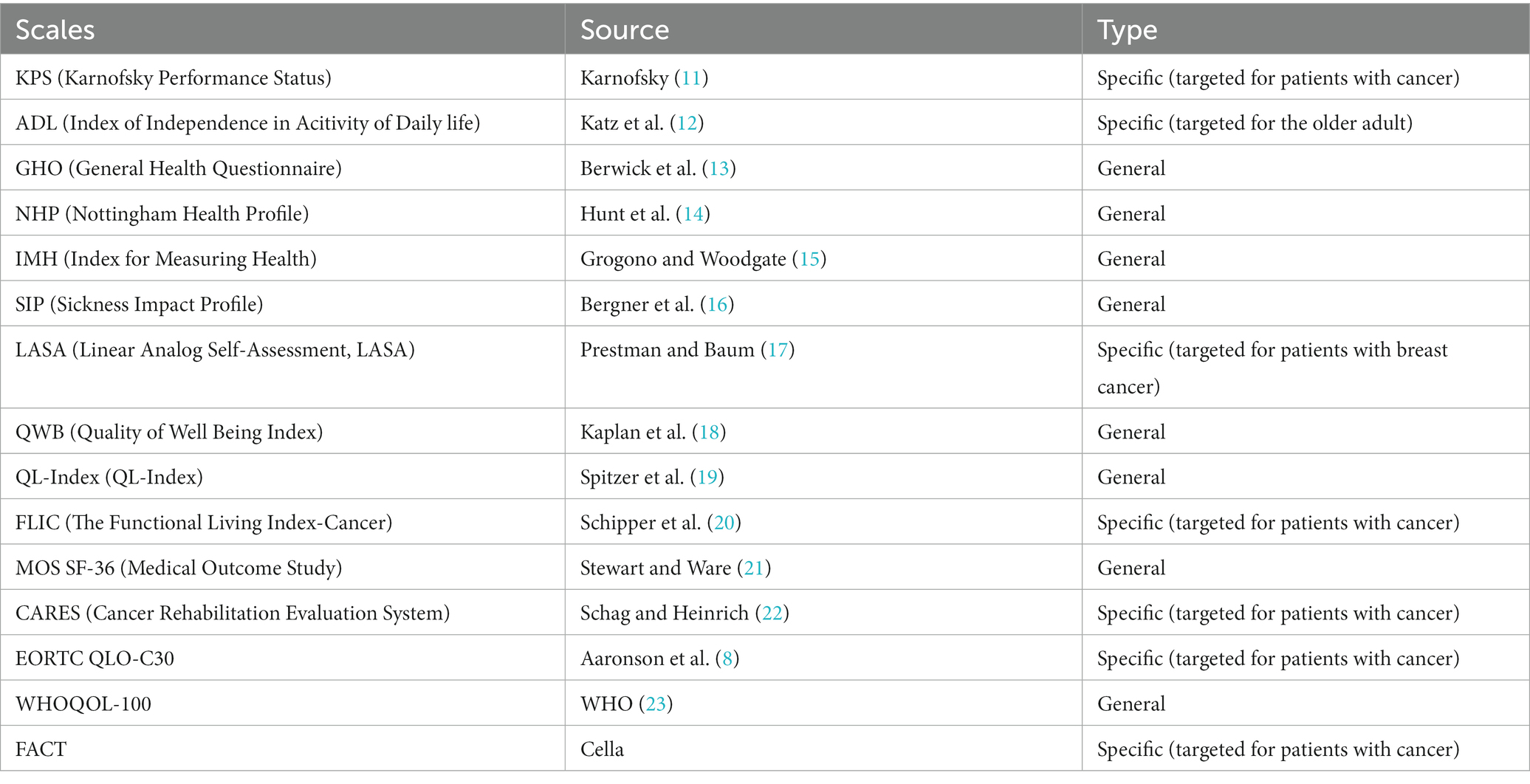Click the Type cell in the KPS row

(1306, 78)
